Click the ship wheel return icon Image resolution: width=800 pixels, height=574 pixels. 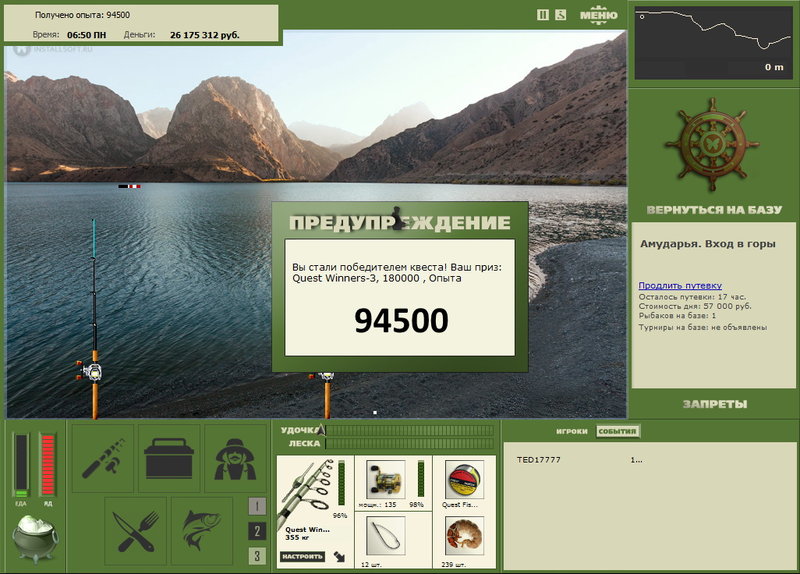(712, 145)
